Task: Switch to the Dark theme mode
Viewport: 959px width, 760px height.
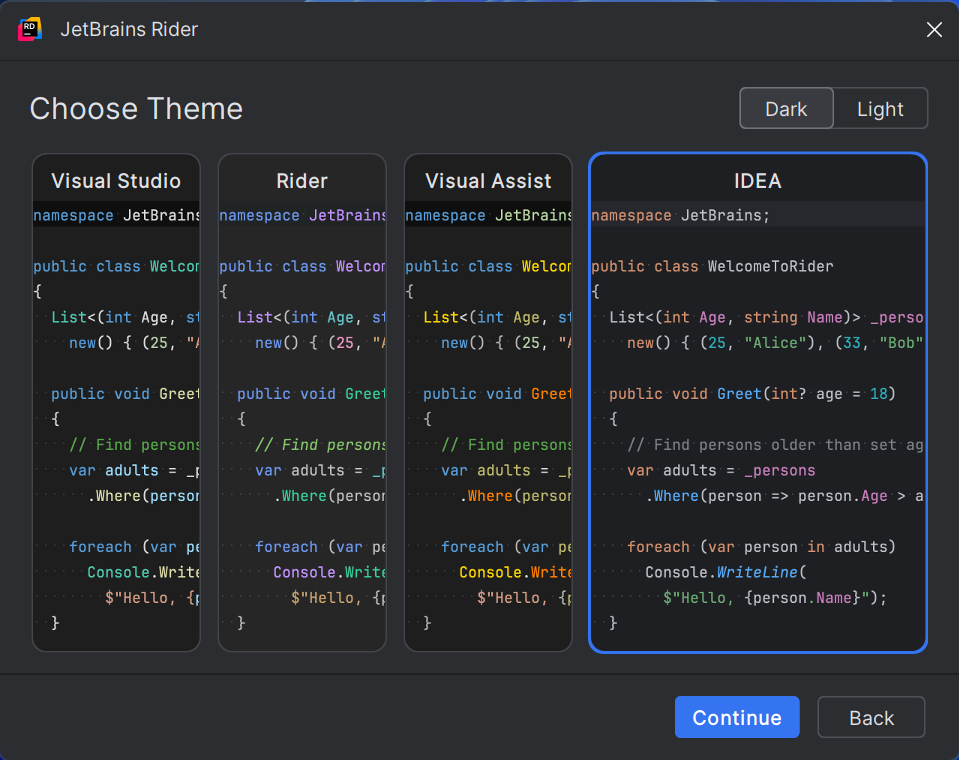Action: [786, 109]
